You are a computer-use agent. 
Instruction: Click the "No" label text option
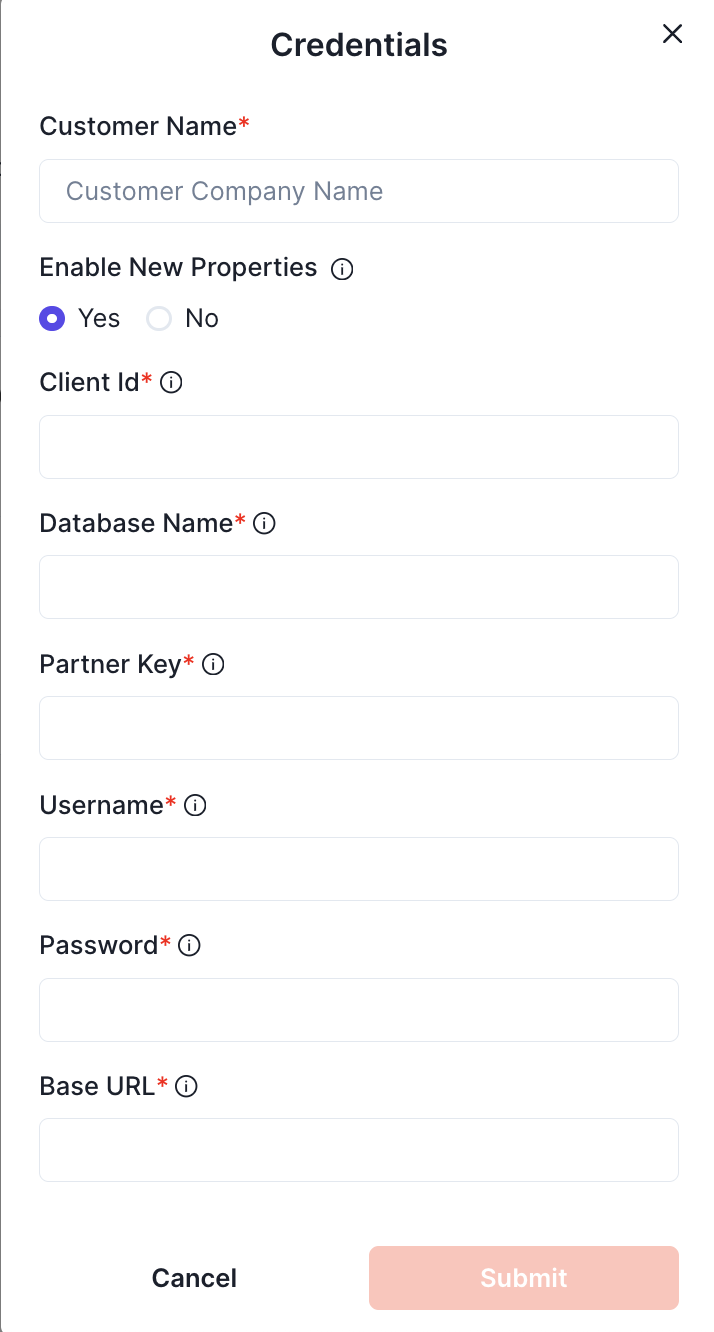click(x=202, y=319)
